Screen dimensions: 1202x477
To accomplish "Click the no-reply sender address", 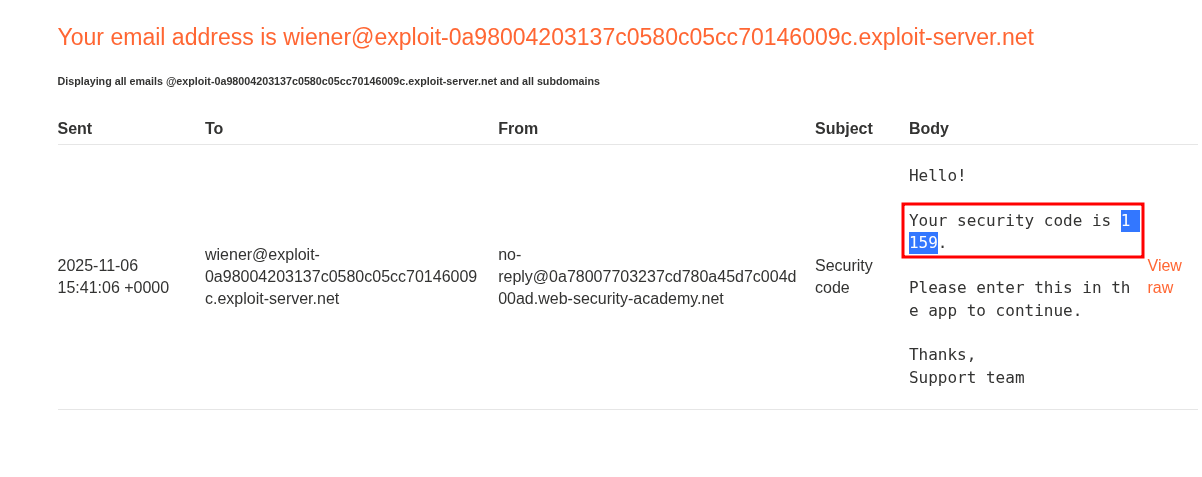I will 646,276.
